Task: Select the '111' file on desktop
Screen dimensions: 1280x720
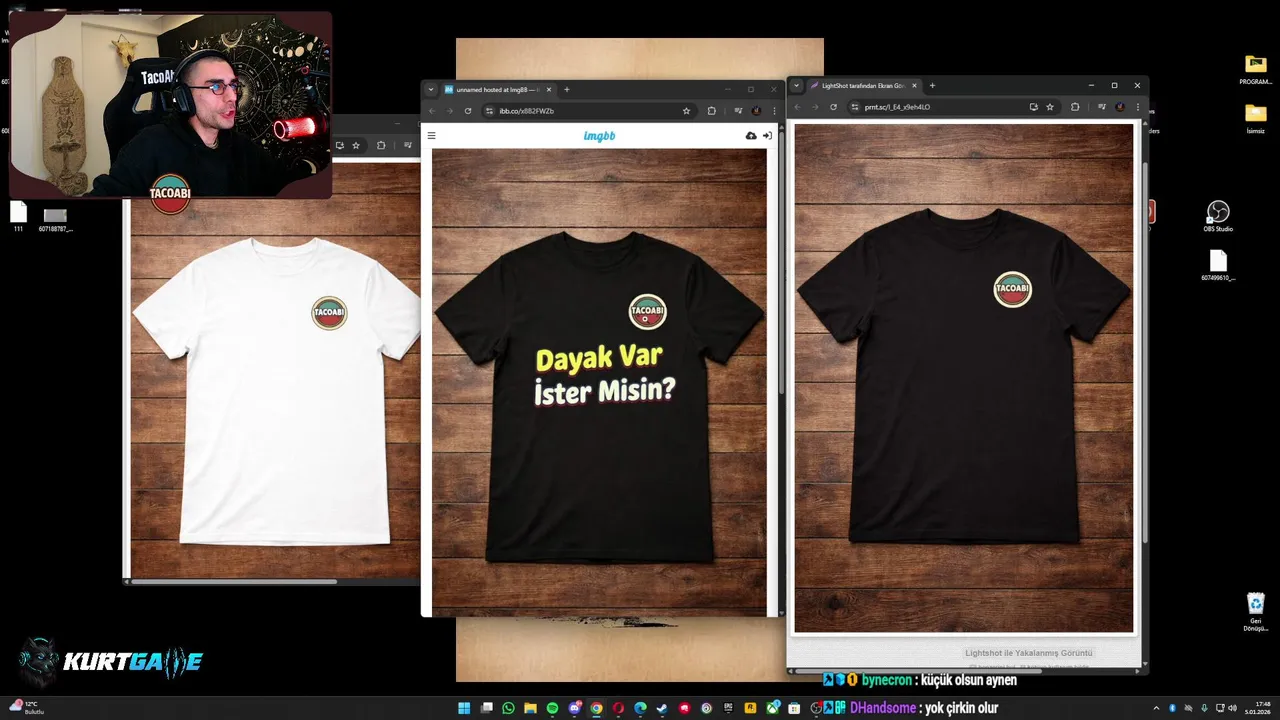Action: point(18,216)
